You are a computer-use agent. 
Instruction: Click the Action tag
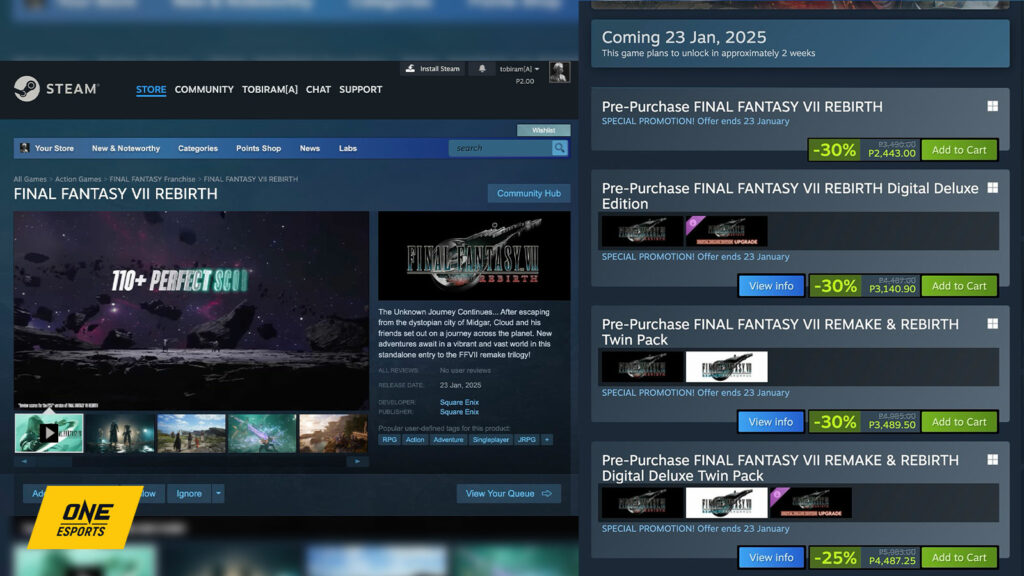pos(415,440)
